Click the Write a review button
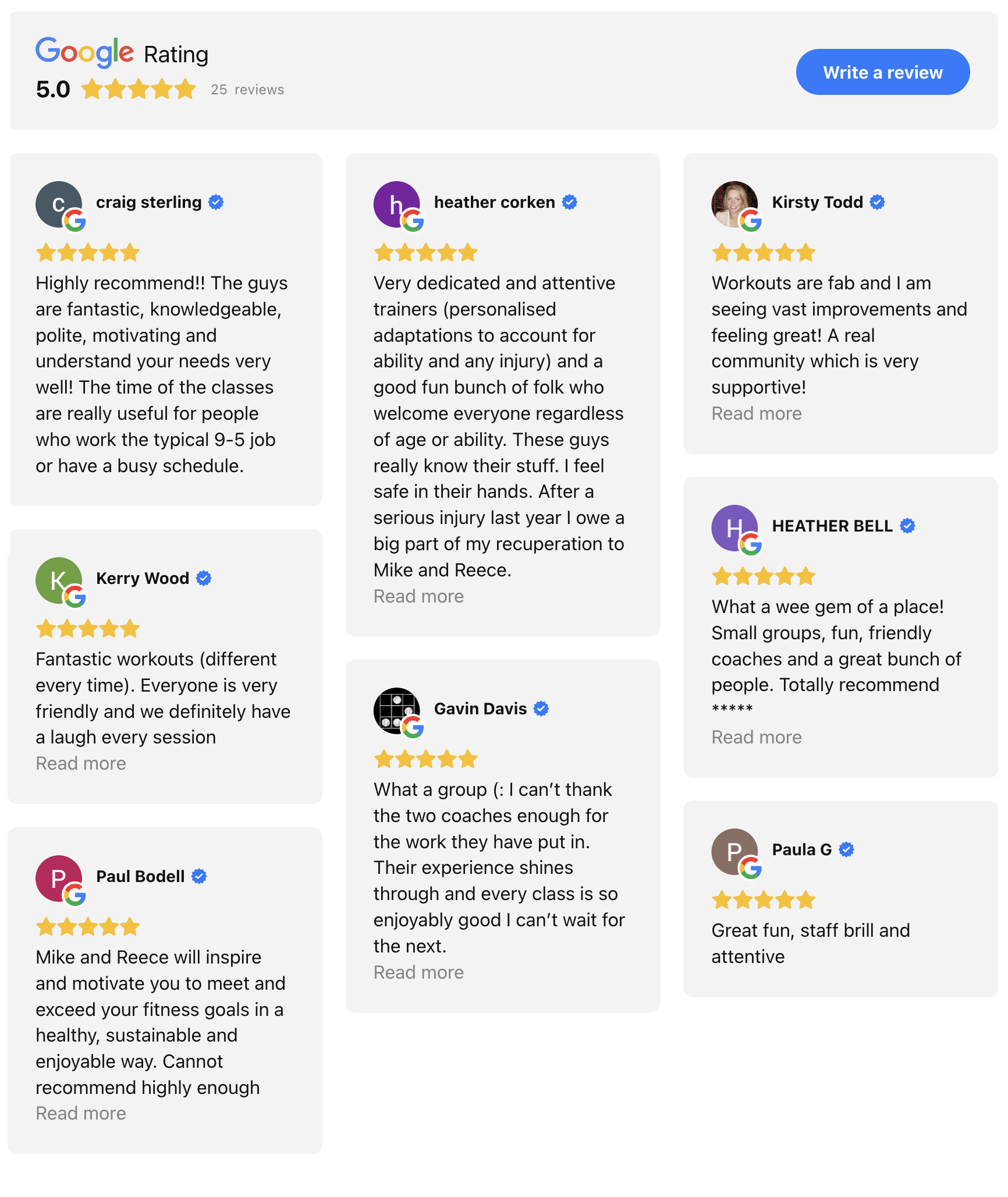Viewport: 1008px width, 1197px height. (x=882, y=72)
